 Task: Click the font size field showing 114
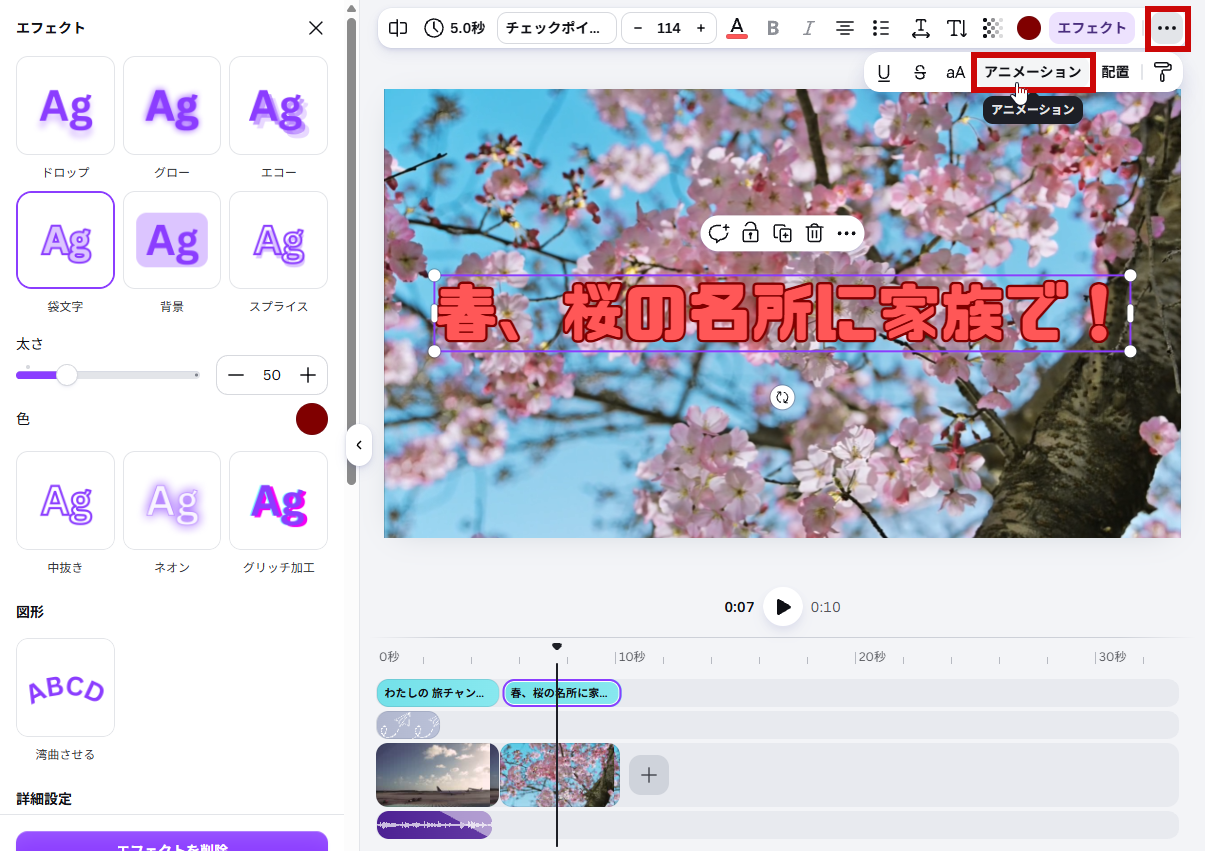(x=669, y=28)
